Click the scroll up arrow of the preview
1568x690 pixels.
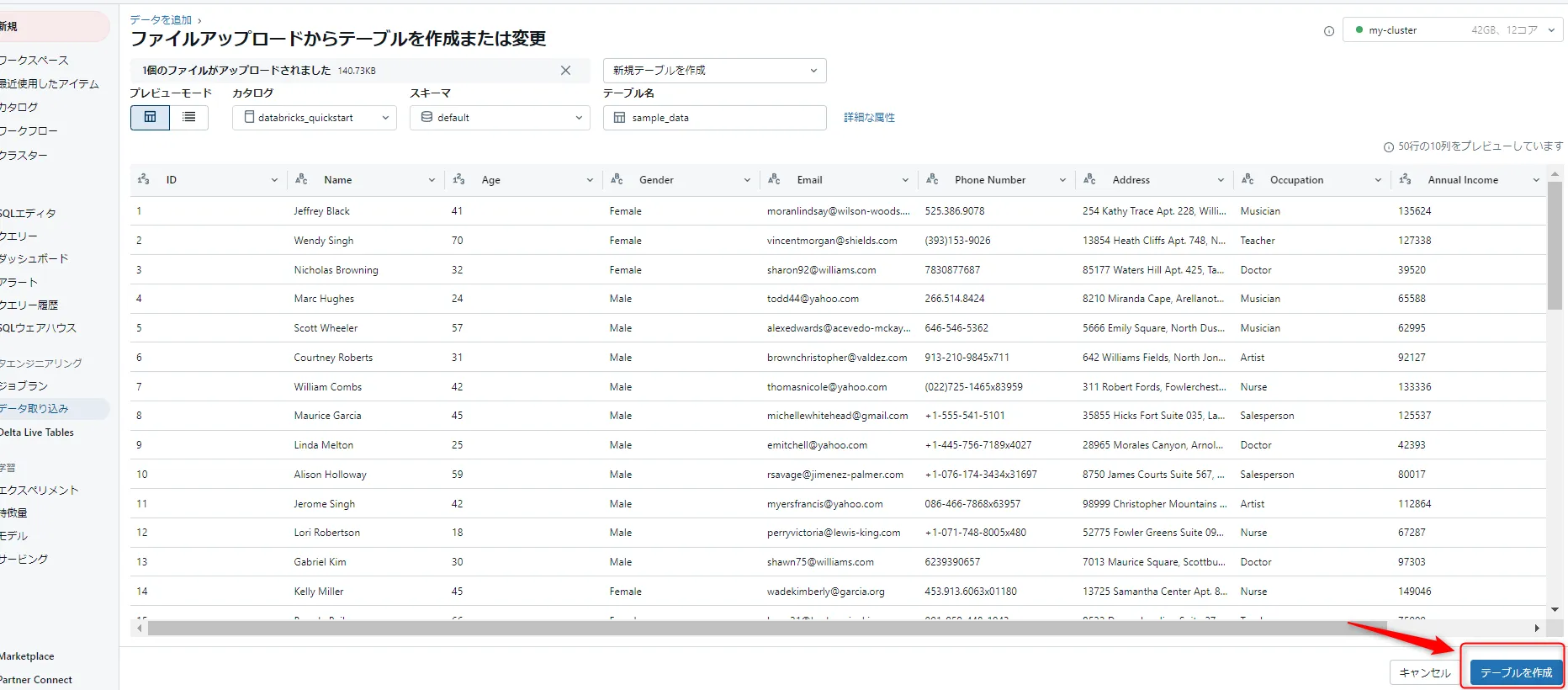pyautogui.click(x=1555, y=172)
